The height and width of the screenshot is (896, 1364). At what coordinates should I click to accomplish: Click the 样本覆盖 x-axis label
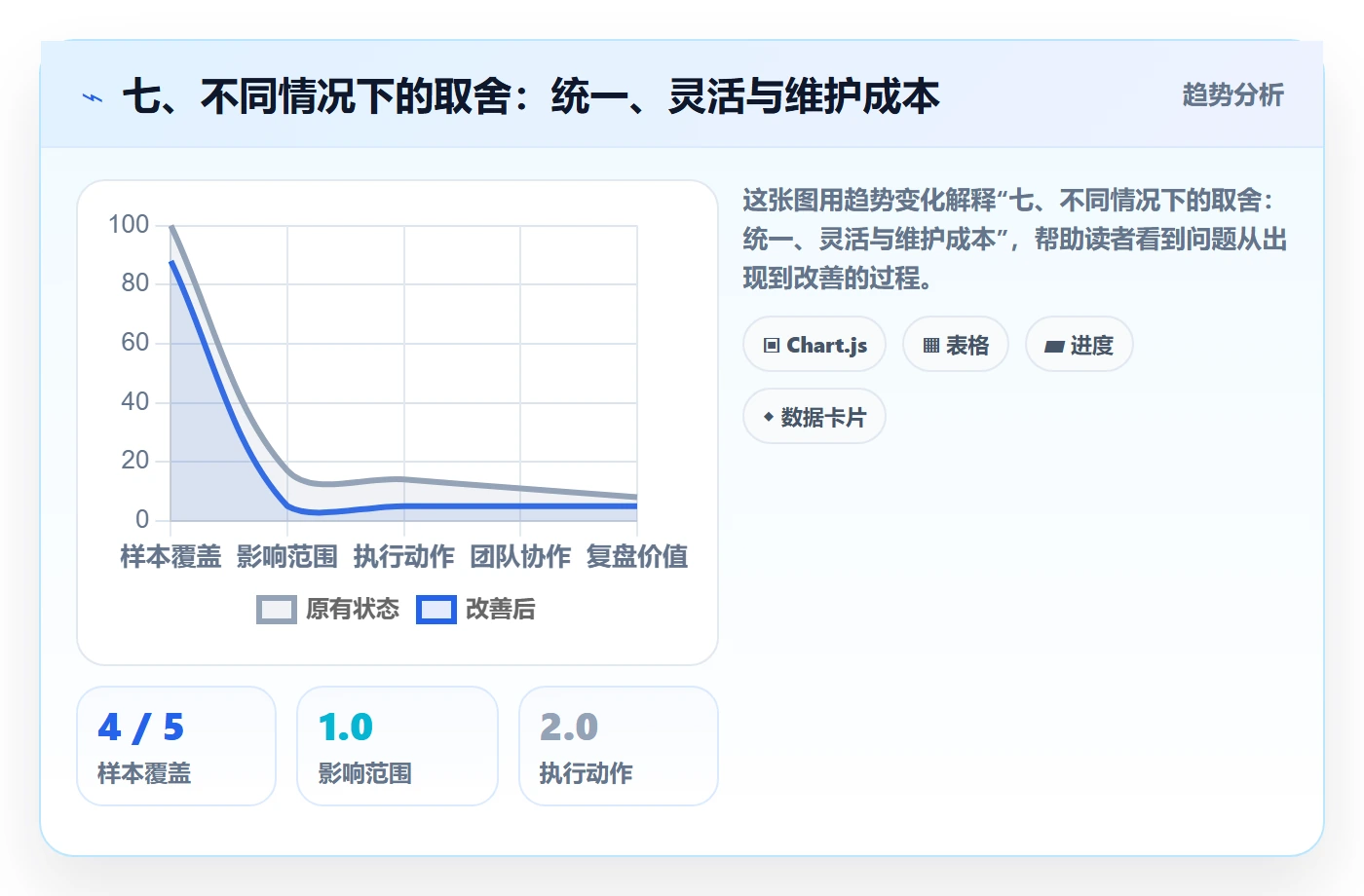coord(170,556)
